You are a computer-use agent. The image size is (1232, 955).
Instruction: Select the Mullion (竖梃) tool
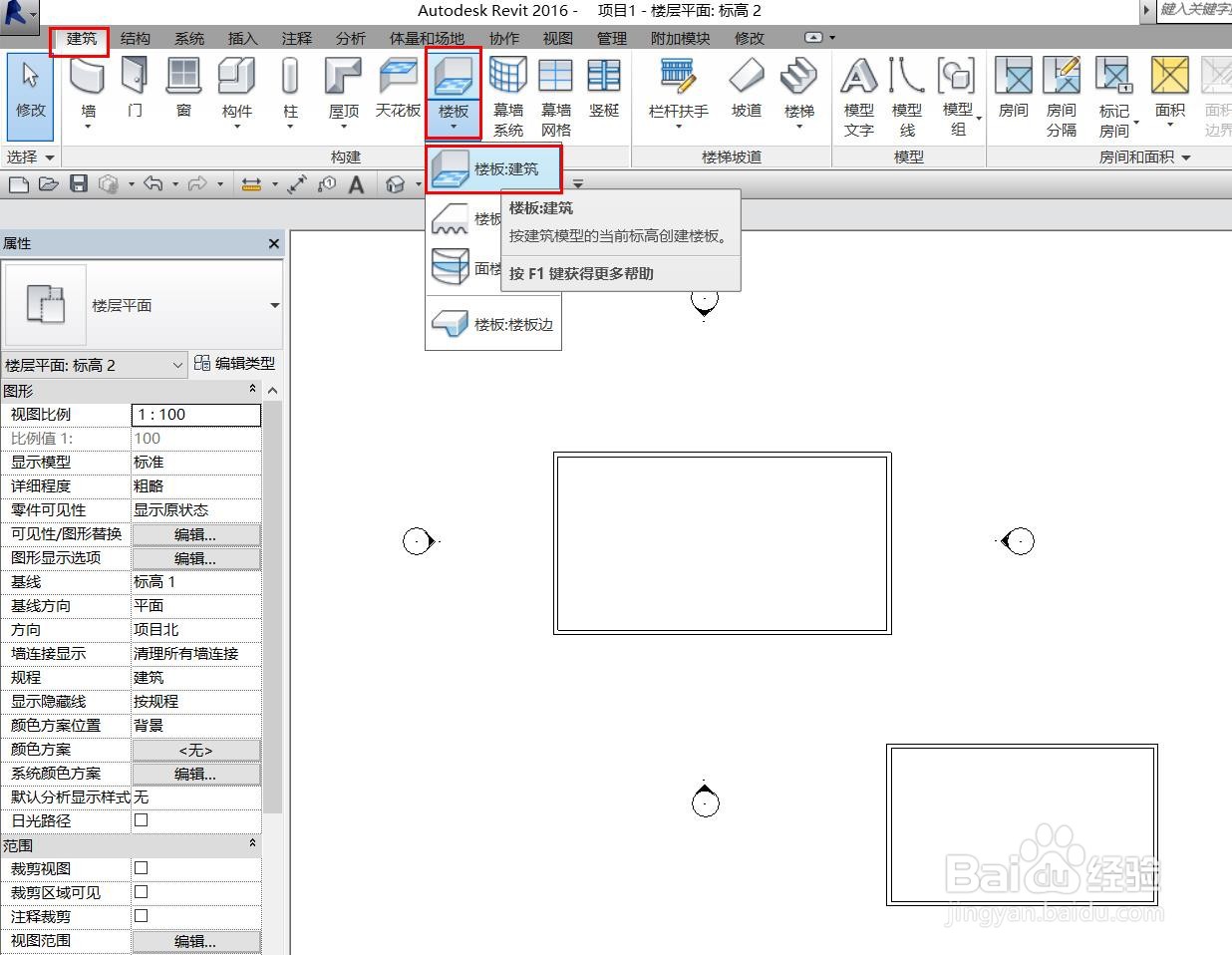click(604, 88)
